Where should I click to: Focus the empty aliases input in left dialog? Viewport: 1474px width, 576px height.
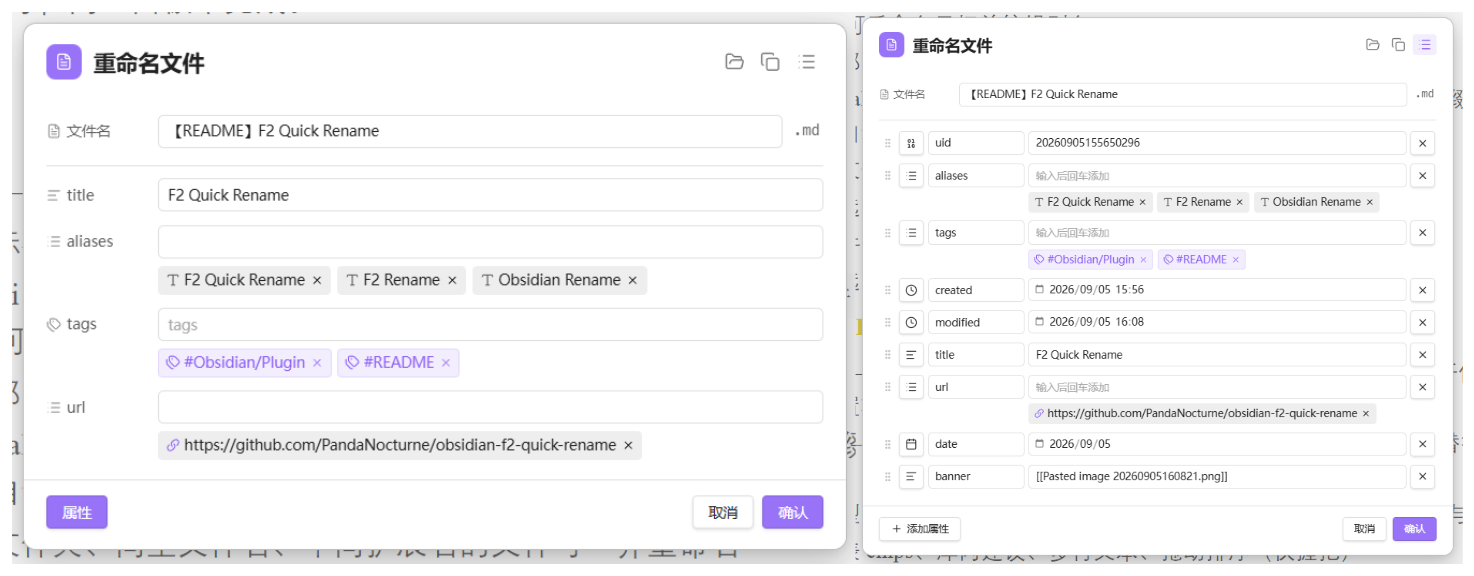coord(490,242)
